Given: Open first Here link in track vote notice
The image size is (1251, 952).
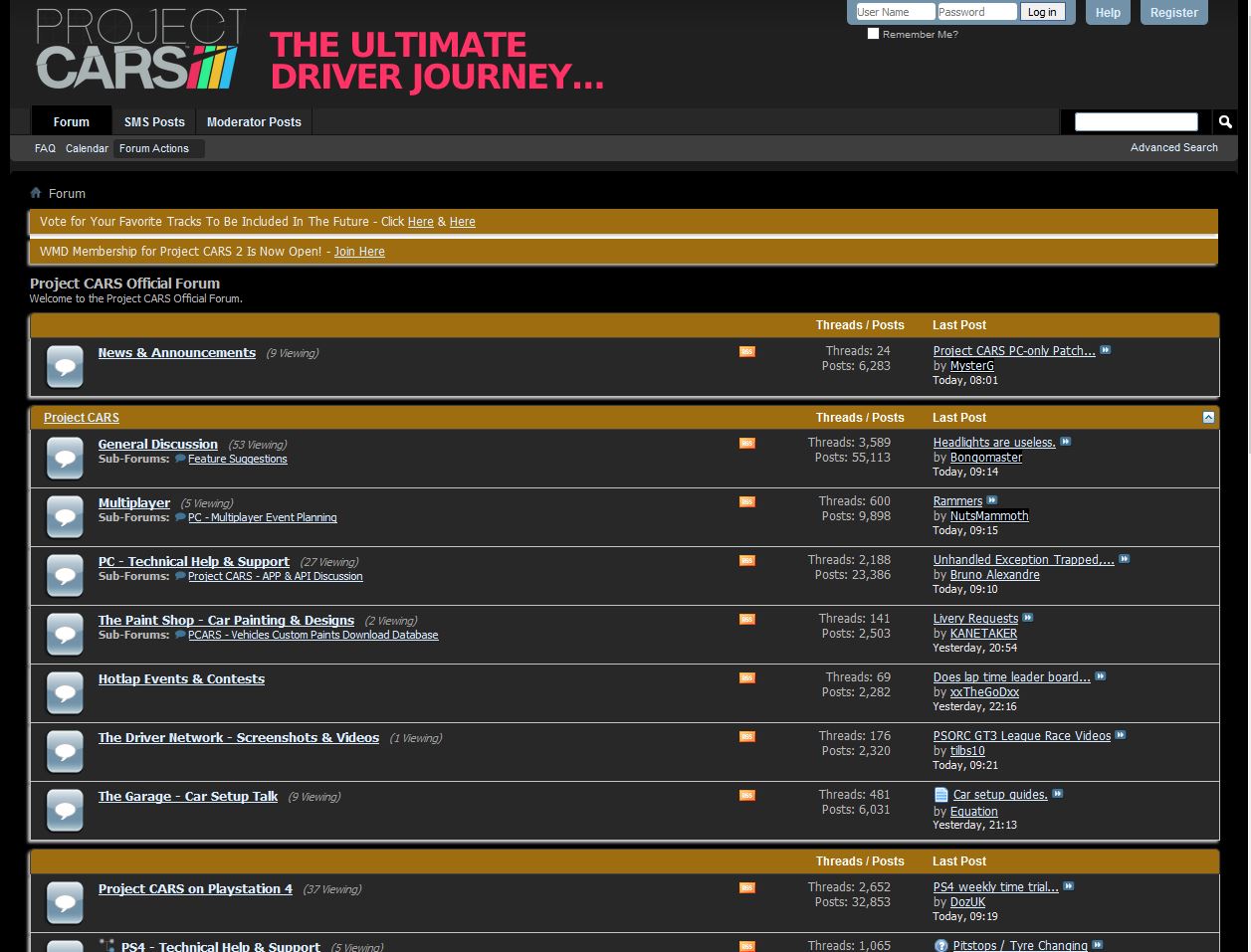Looking at the screenshot, I should point(421,222).
